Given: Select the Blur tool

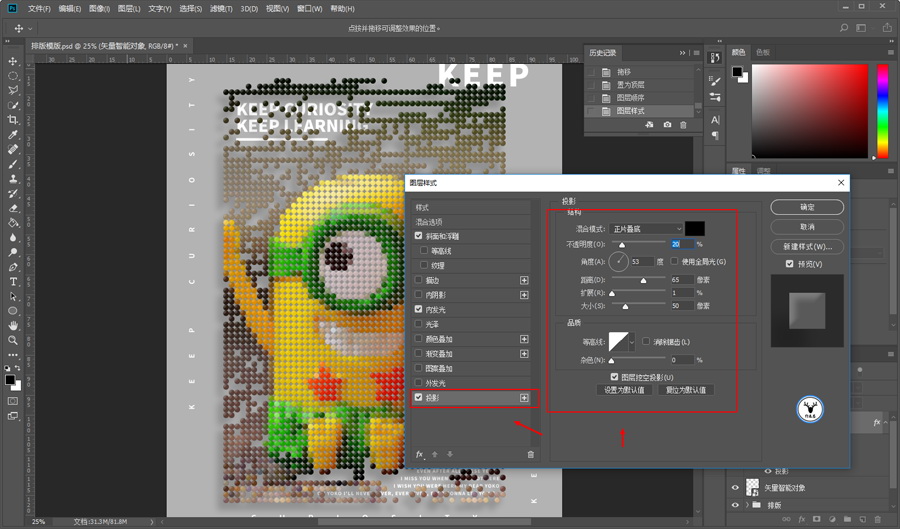Looking at the screenshot, I should [13, 238].
